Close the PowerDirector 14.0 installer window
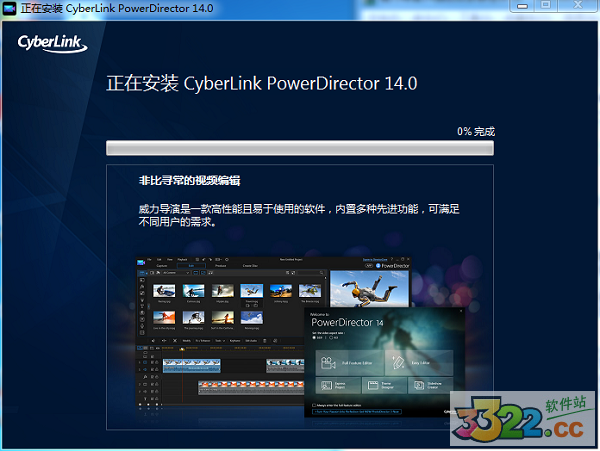600x451 pixels. pyautogui.click(x=578, y=5)
